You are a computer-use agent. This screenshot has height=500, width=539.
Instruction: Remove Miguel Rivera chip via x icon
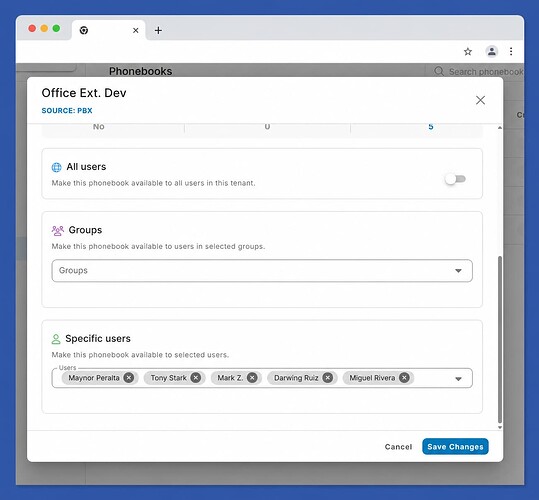pos(405,378)
